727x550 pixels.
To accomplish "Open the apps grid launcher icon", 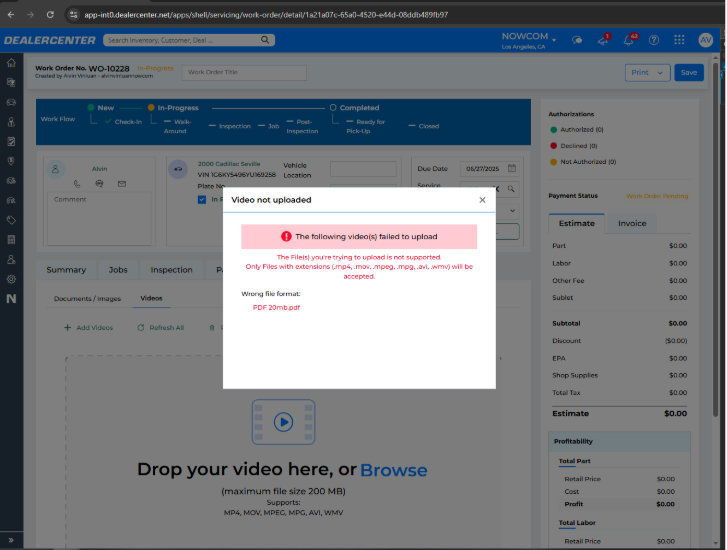I will [x=679, y=40].
